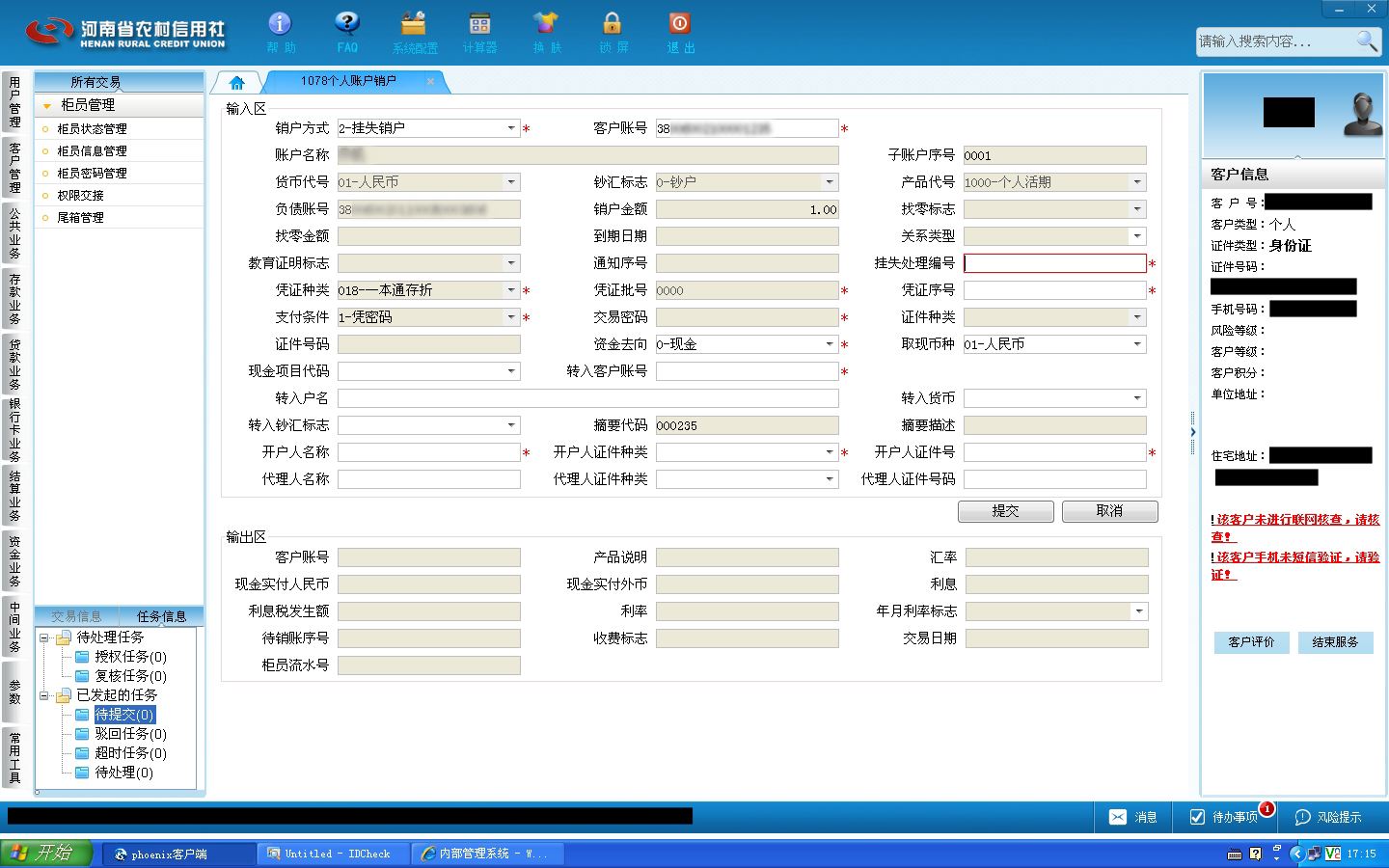This screenshot has width=1389, height=868.
Task: Collapse the 待处理任务 tree node
Action: pyautogui.click(x=44, y=637)
